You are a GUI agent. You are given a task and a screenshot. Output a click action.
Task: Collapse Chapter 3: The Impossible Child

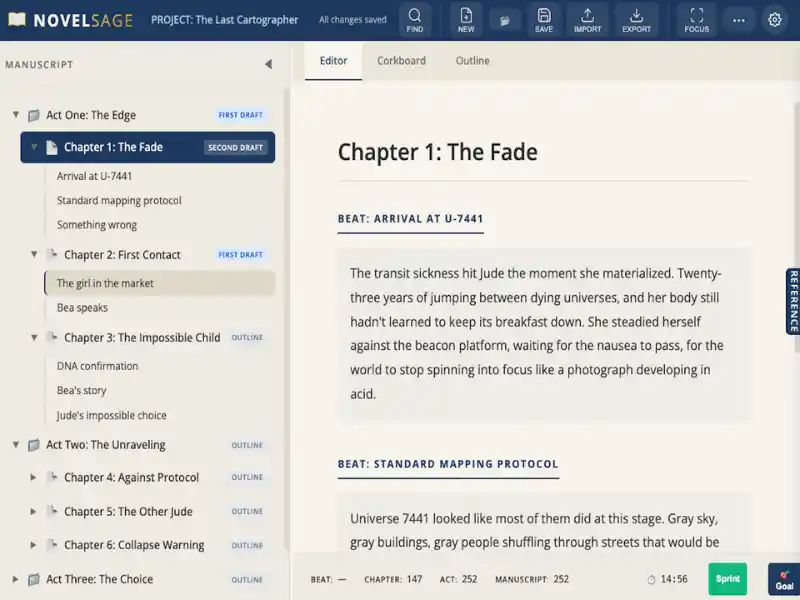34,338
